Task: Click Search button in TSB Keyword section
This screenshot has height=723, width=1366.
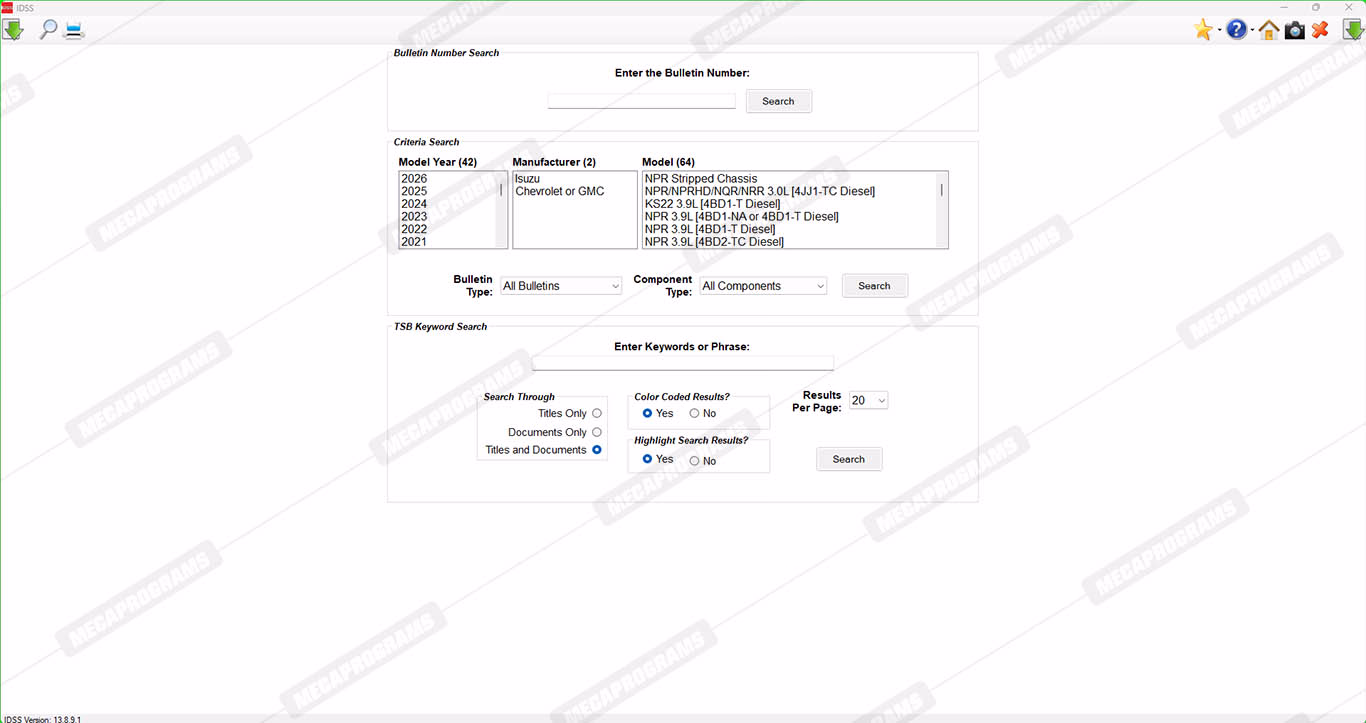Action: point(848,459)
